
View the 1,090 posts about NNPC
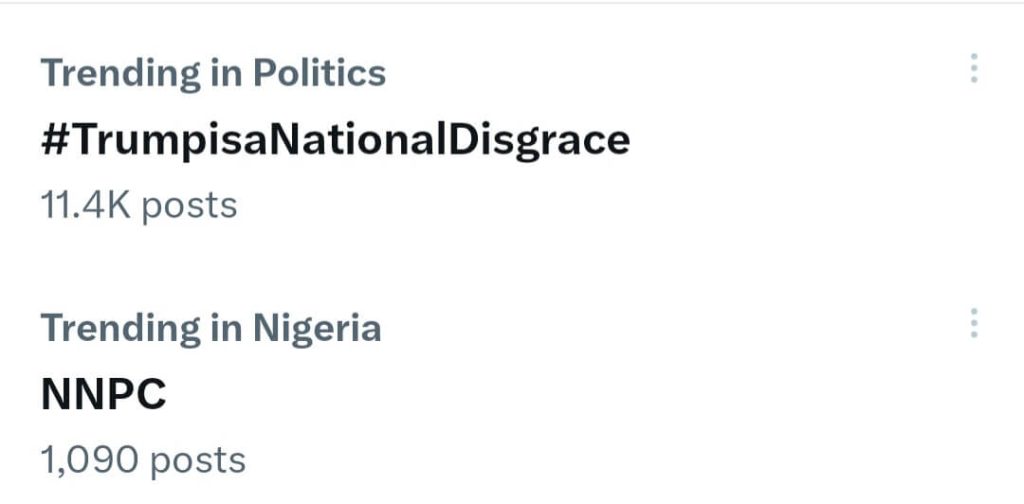[x=142, y=460]
